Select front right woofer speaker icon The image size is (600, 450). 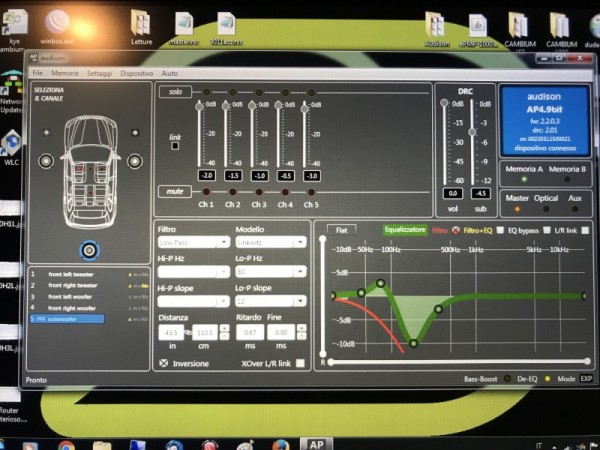tap(135, 161)
